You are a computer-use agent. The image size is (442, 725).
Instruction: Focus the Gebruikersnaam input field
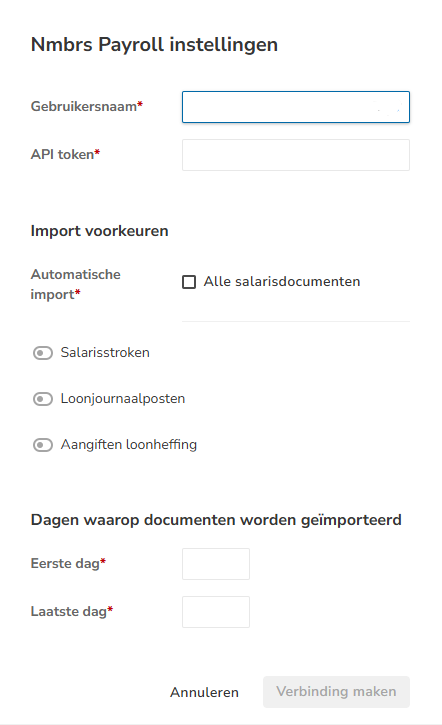point(296,107)
